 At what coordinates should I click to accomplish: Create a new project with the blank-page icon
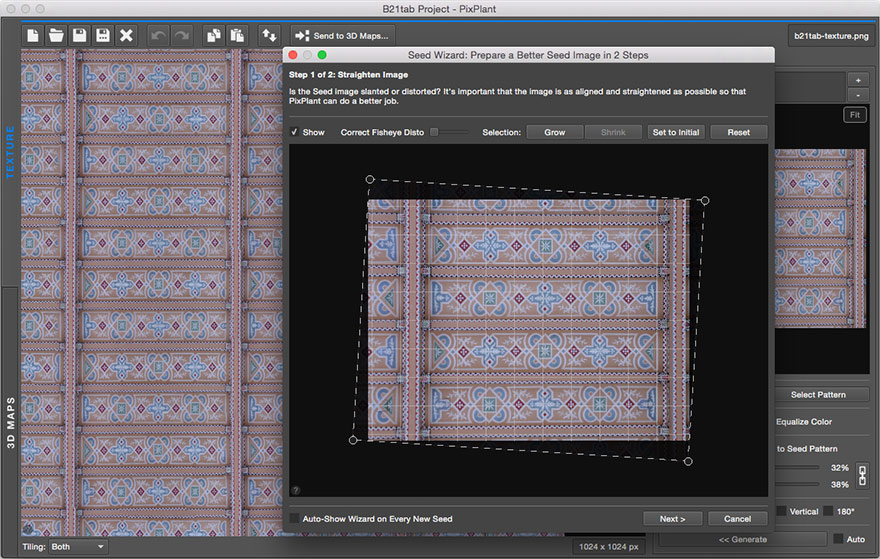point(33,35)
